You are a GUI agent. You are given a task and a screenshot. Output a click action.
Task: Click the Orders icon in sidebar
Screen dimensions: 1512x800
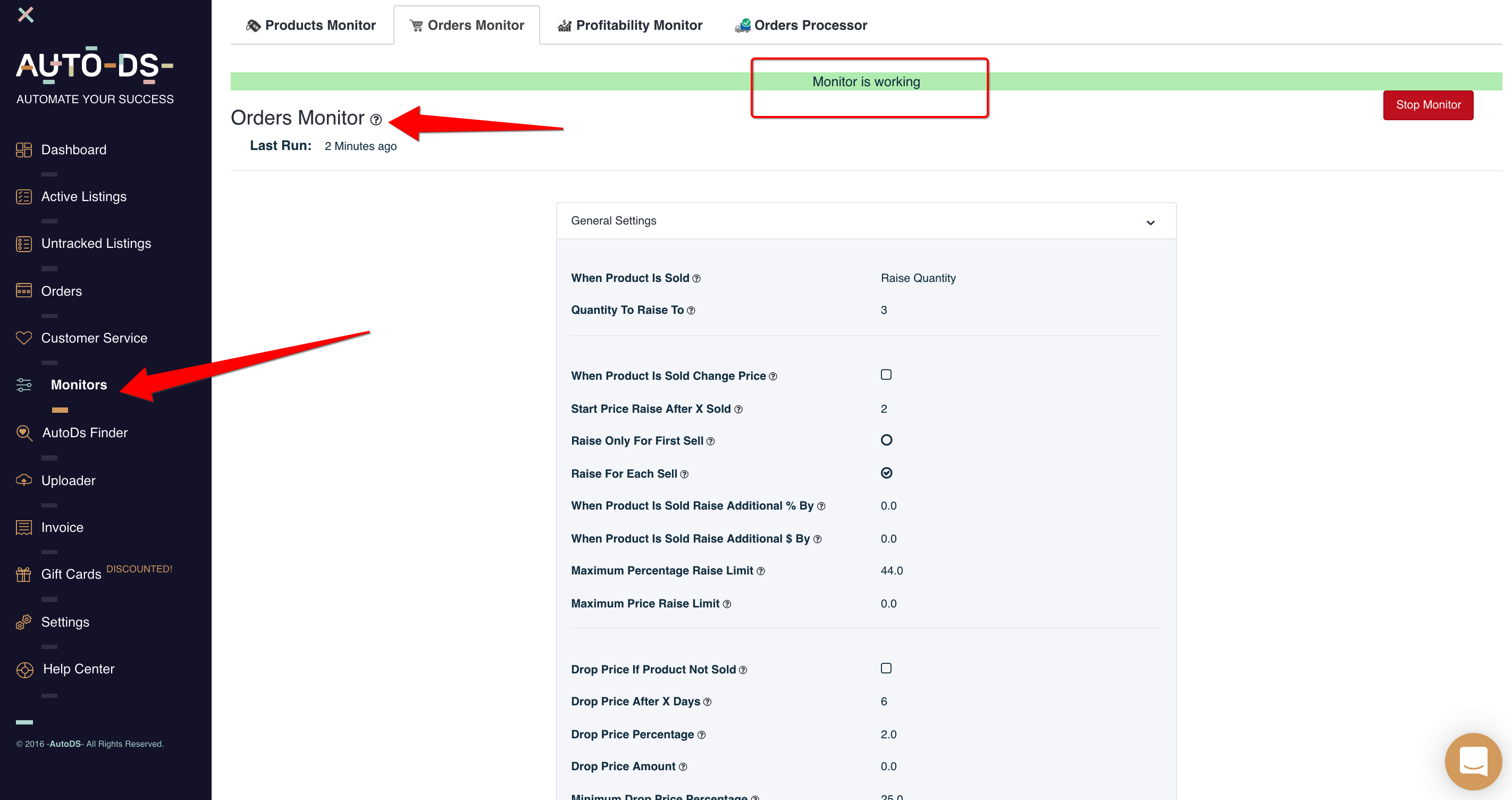pos(24,291)
